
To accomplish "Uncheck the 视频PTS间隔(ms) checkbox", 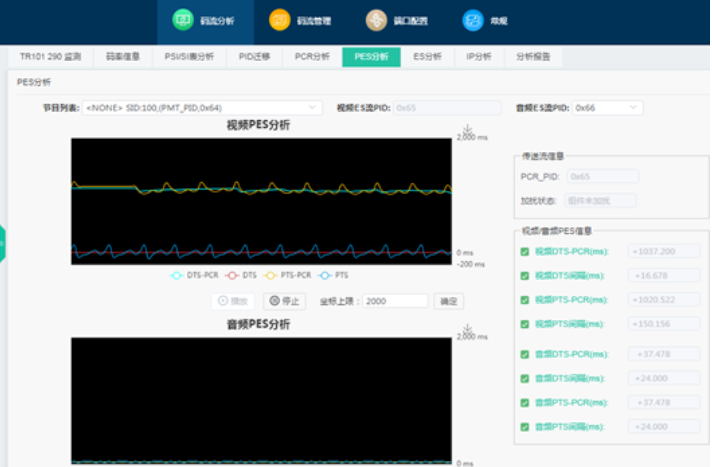I will click(525, 324).
